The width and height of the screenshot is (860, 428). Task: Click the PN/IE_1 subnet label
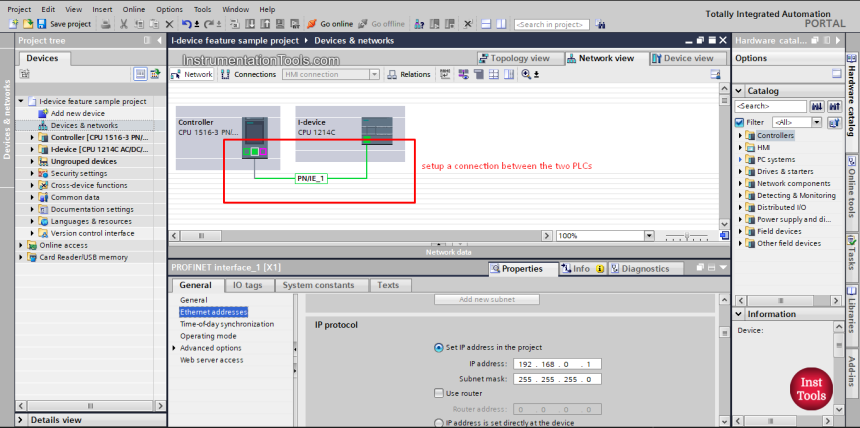(311, 178)
